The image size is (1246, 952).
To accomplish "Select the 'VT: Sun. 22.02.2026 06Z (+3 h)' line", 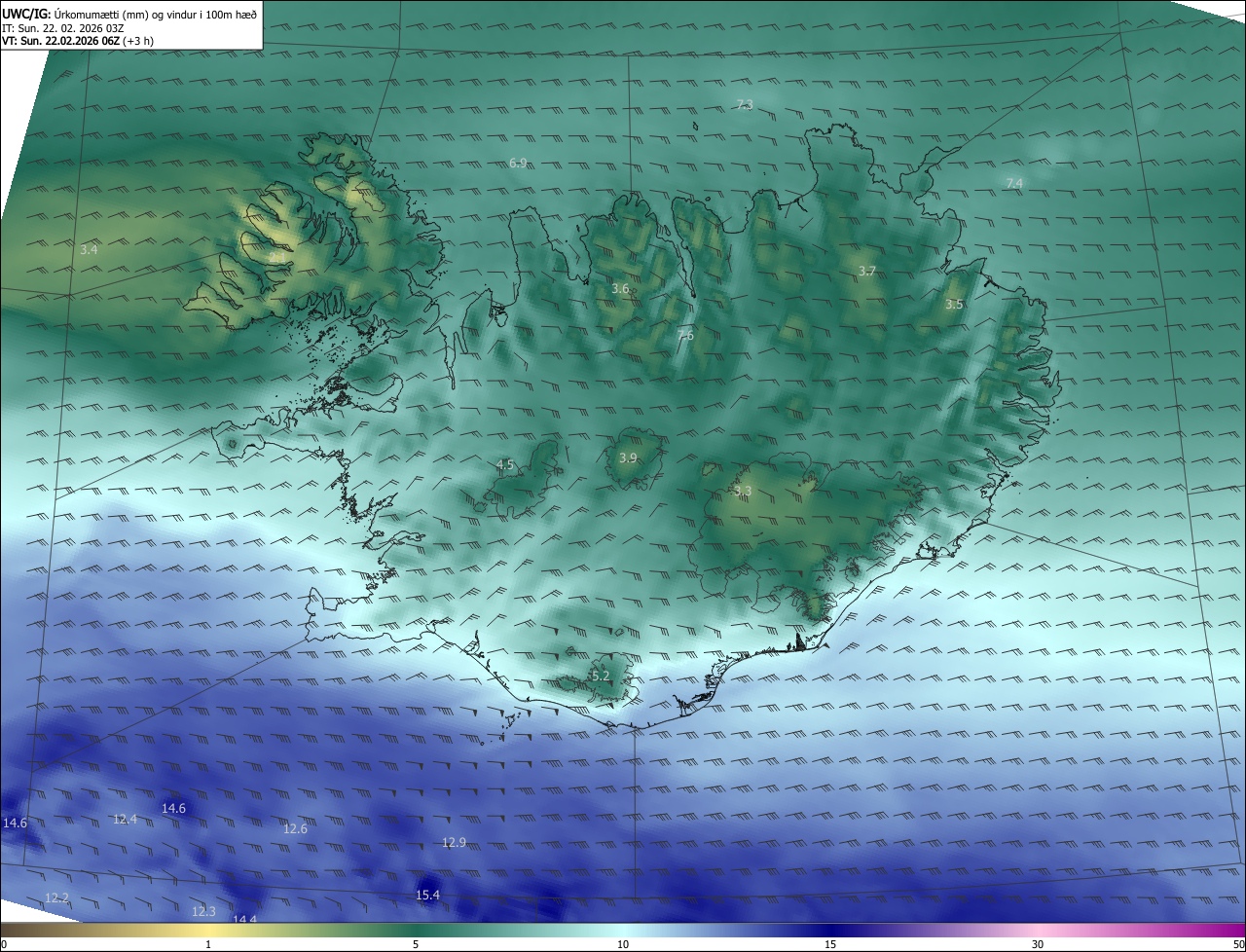I will point(78,41).
